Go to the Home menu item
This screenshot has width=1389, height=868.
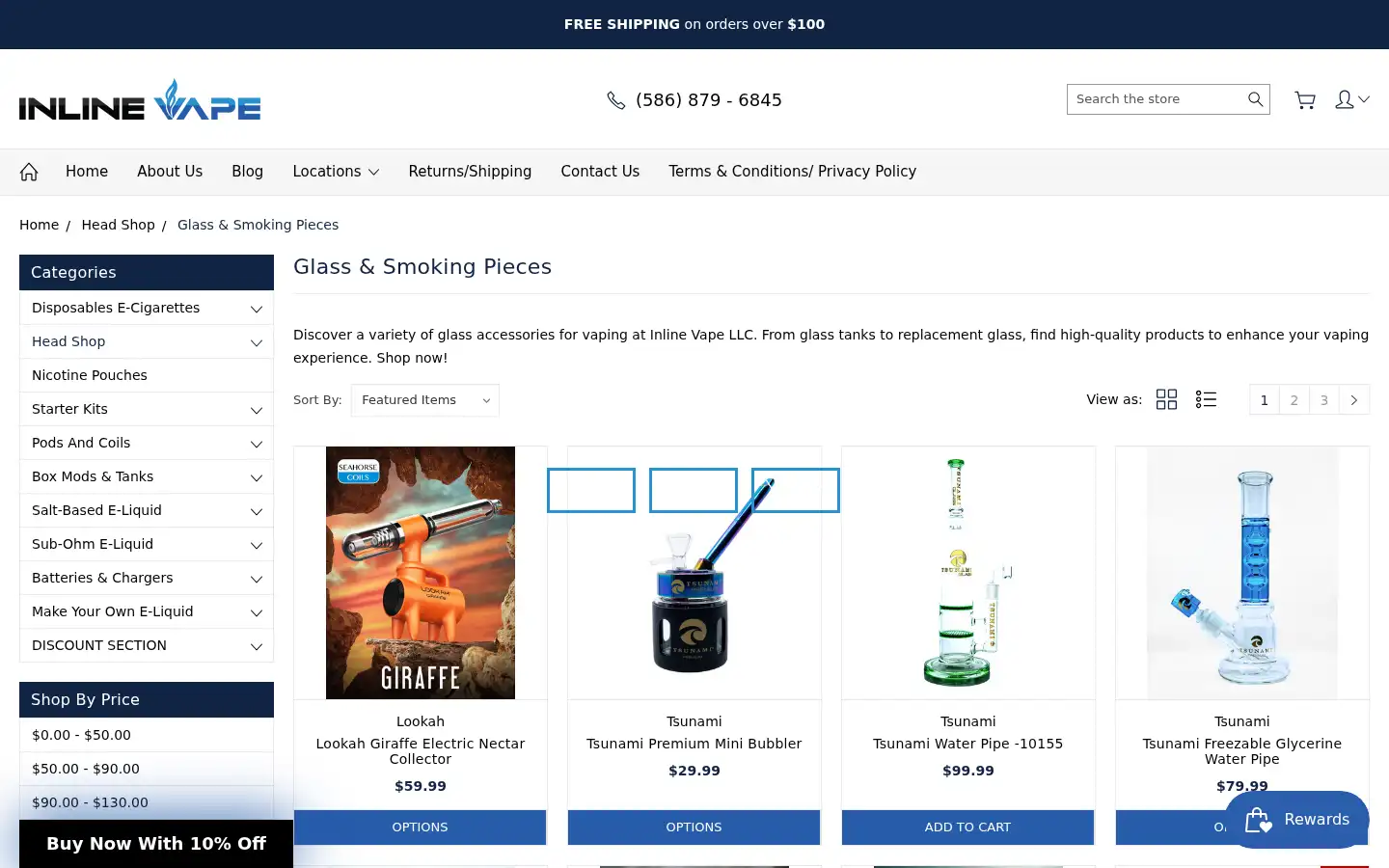87,172
